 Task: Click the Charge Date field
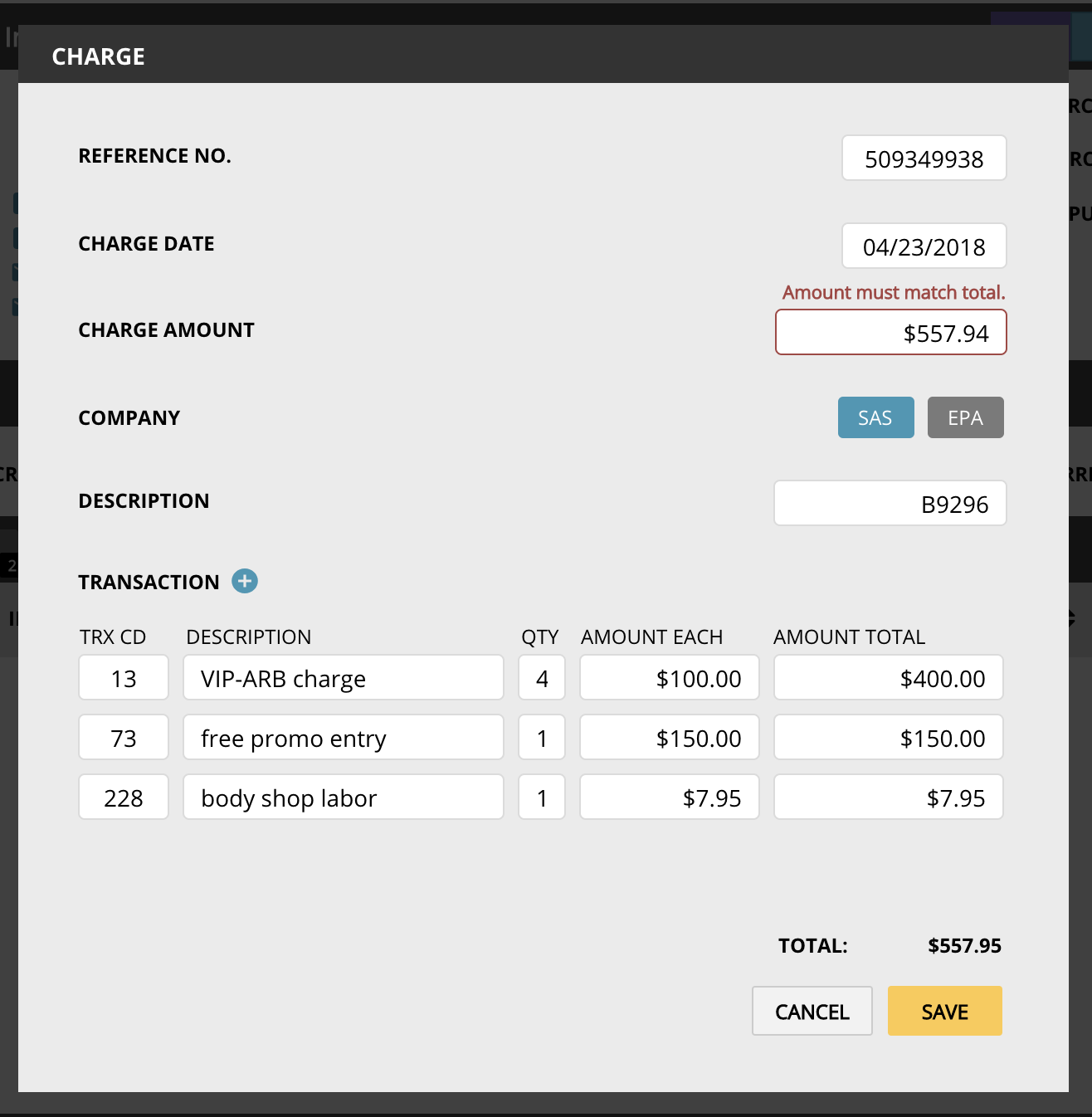[924, 246]
